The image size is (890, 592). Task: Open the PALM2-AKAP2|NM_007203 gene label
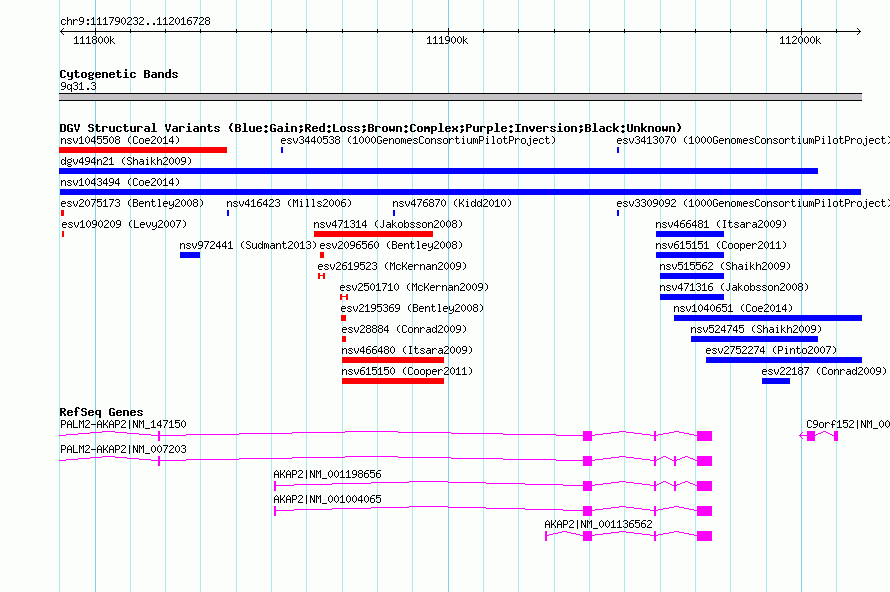pyautogui.click(x=123, y=449)
